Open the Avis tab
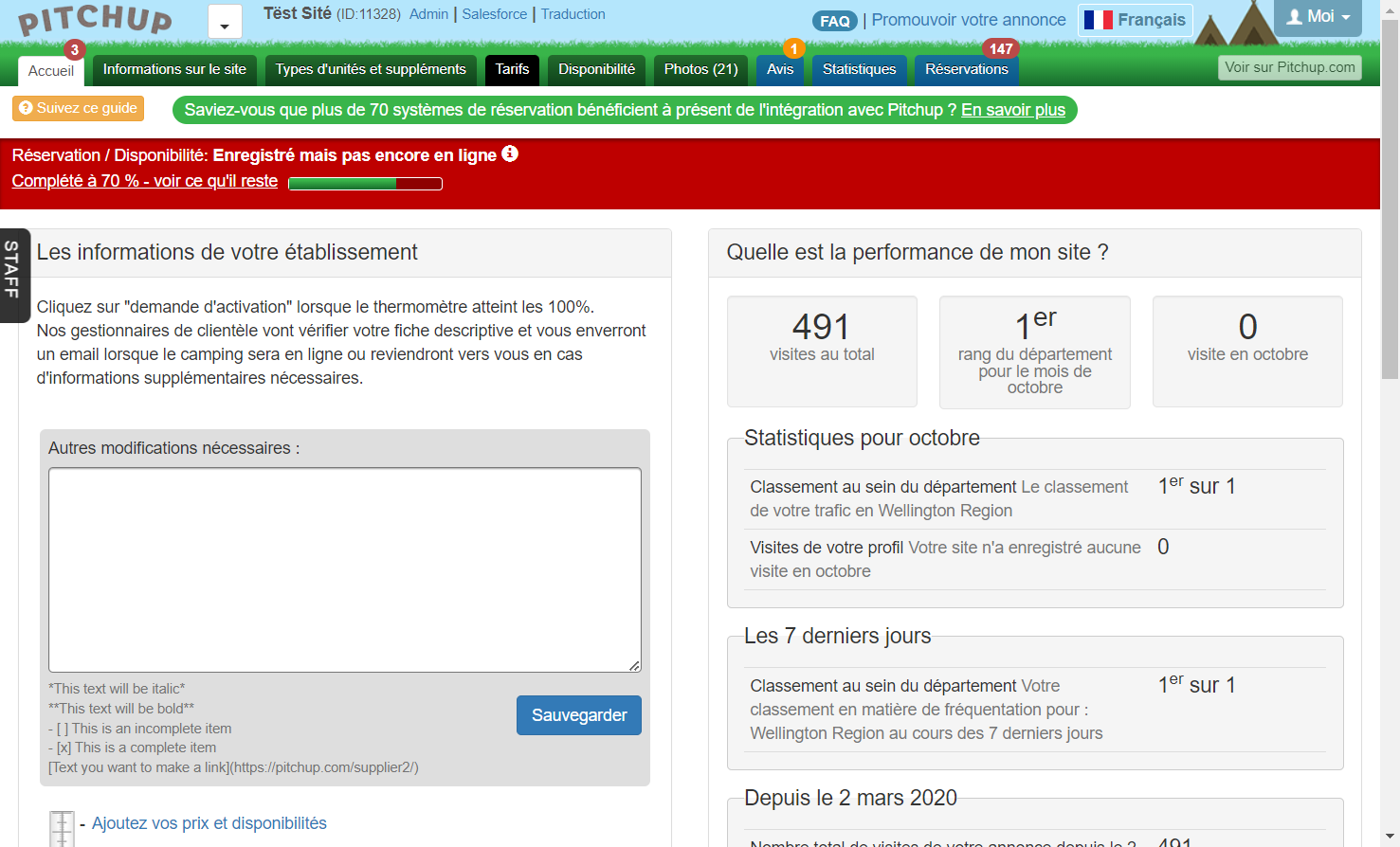The image size is (1400, 847). (780, 69)
